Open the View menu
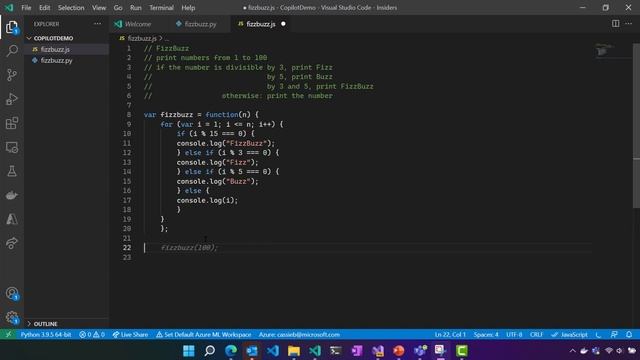640x360 pixels. (x=99, y=7)
